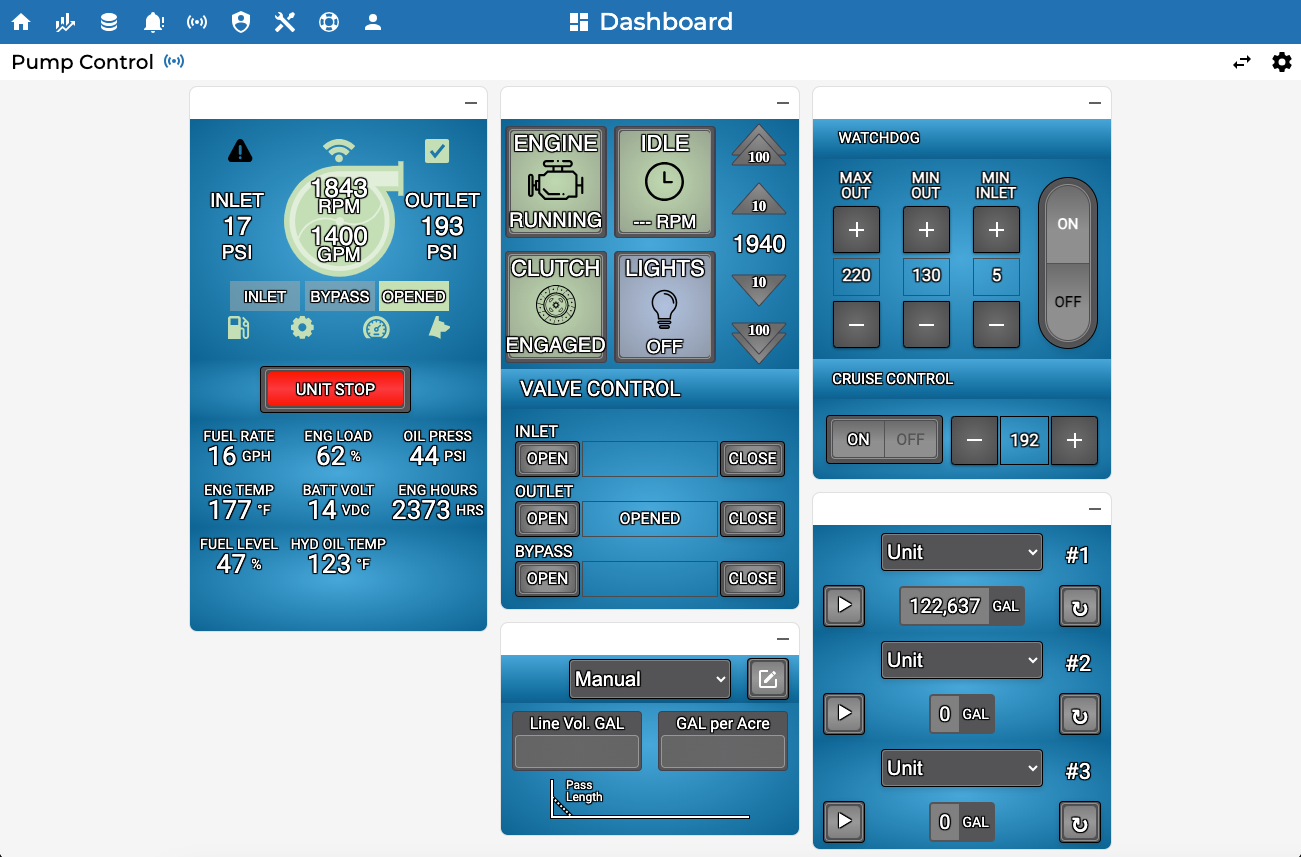Switch watchdog toggle to ON
The image size is (1301, 857).
1068,224
